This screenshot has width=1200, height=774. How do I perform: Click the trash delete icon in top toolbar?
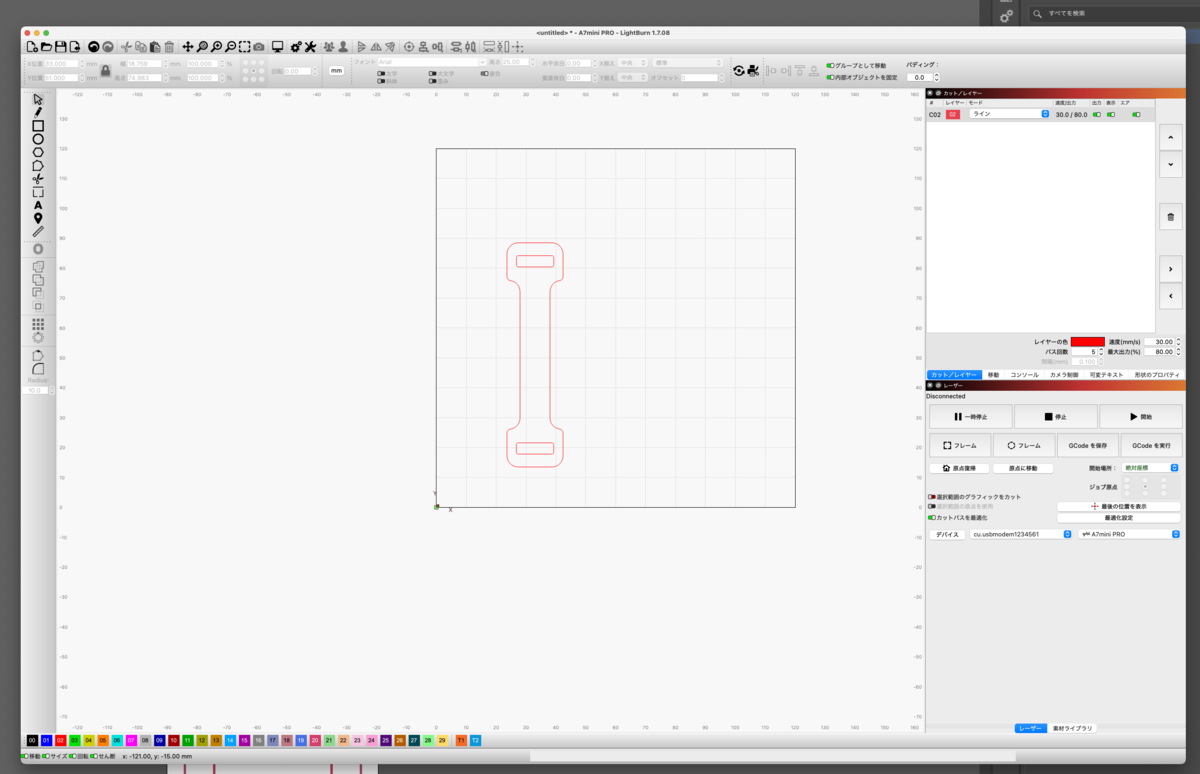tap(169, 46)
